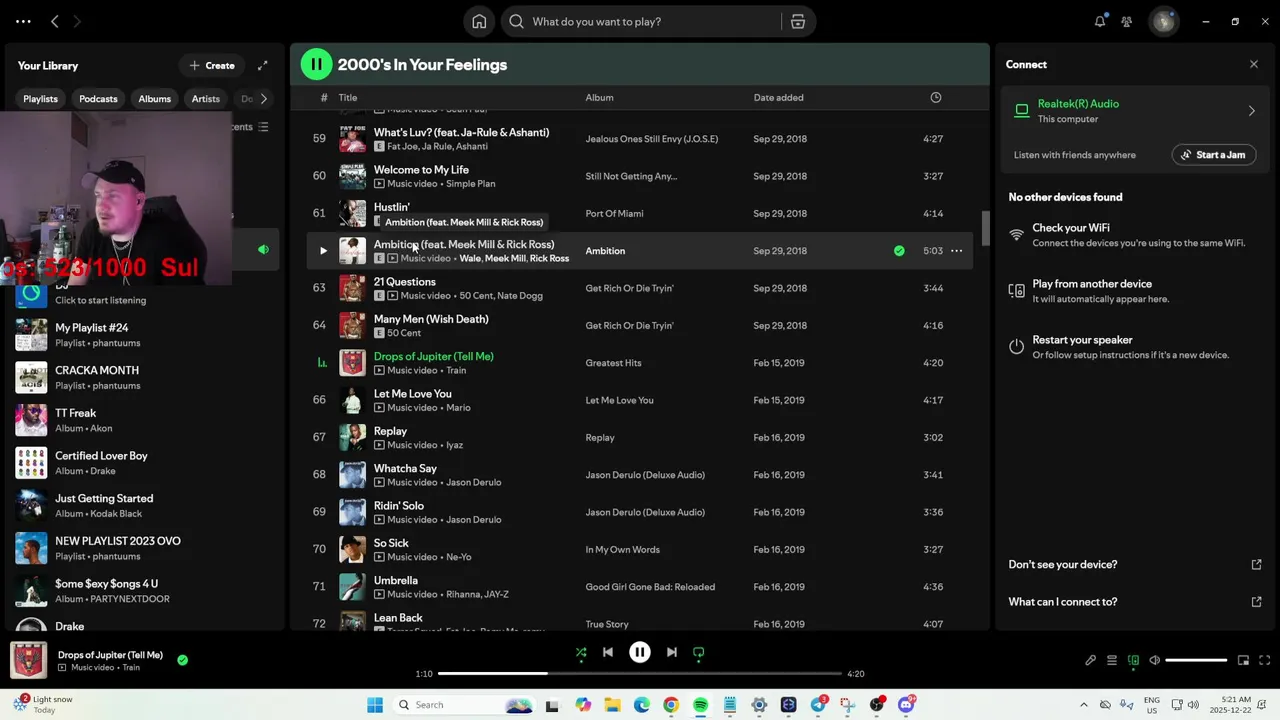The width and height of the screenshot is (1280, 720).
Task: Open lyrics microphone icon
Action: (1090, 660)
